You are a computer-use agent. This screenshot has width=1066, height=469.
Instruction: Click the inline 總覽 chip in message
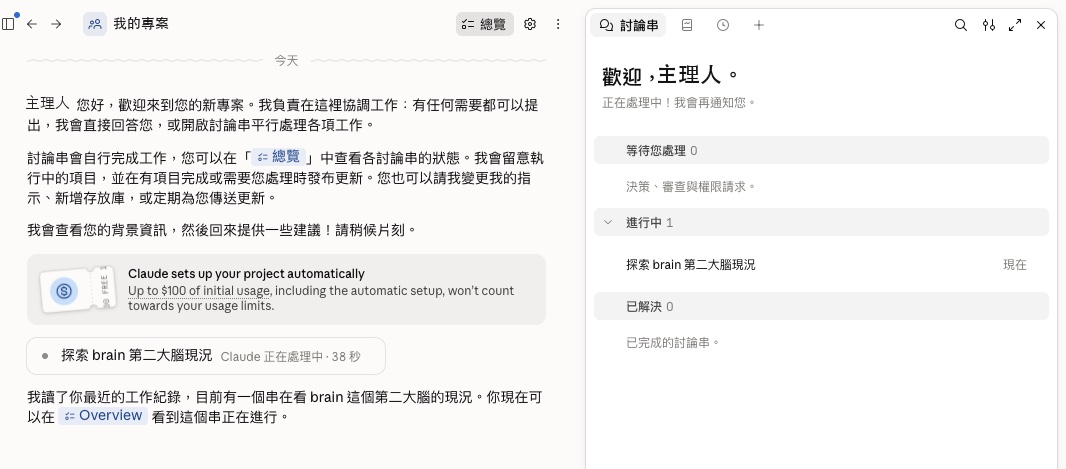(x=279, y=157)
